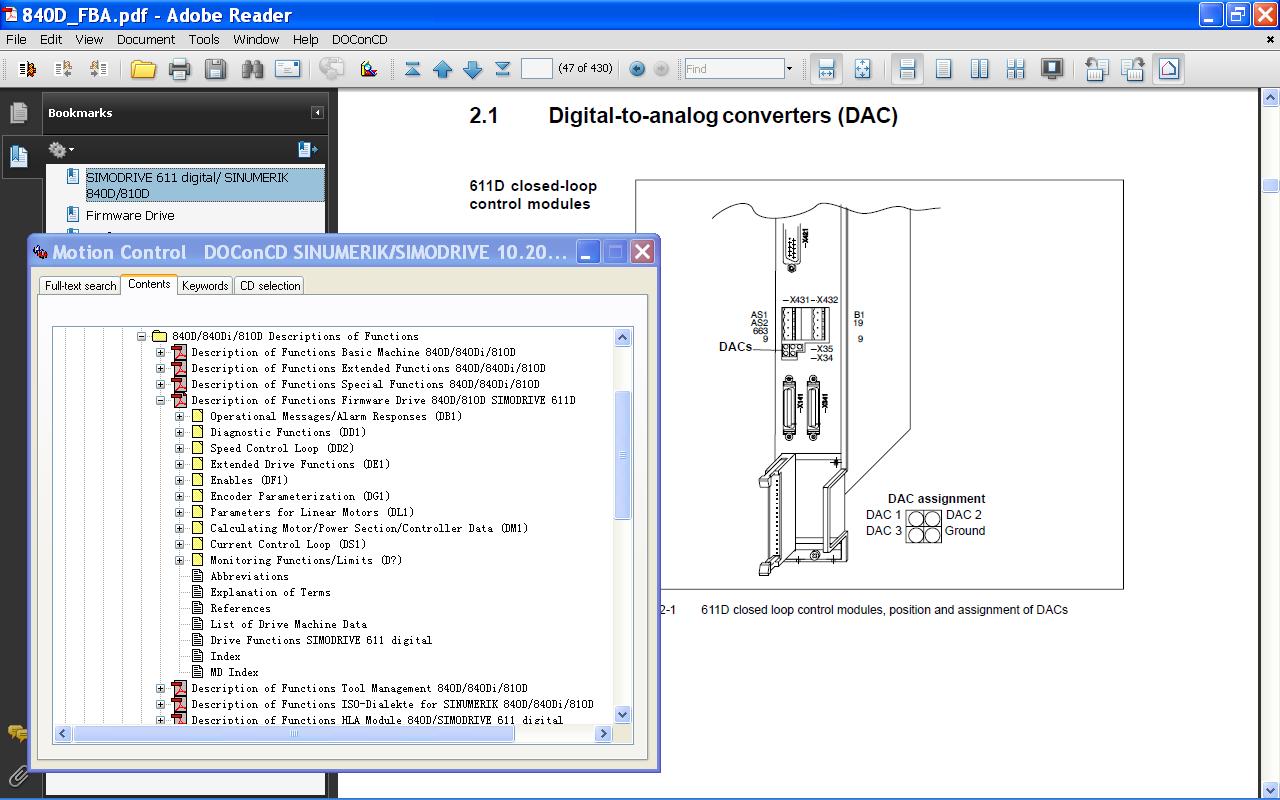Open the Search binoculars tool
Screen dimensions: 1280x800
pos(251,69)
